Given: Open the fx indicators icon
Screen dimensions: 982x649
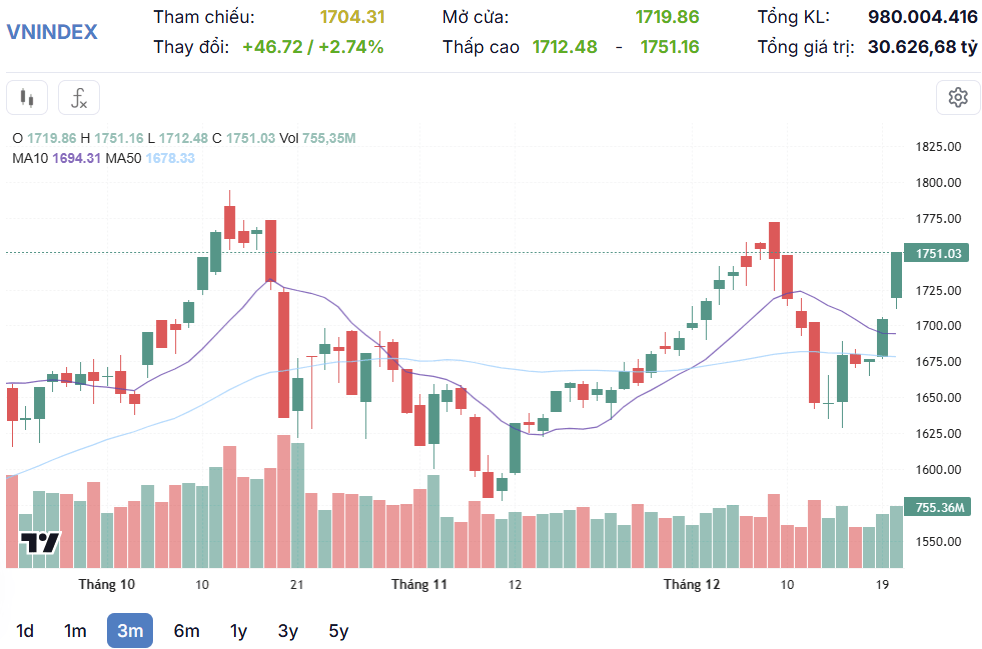Looking at the screenshot, I should [x=79, y=98].
